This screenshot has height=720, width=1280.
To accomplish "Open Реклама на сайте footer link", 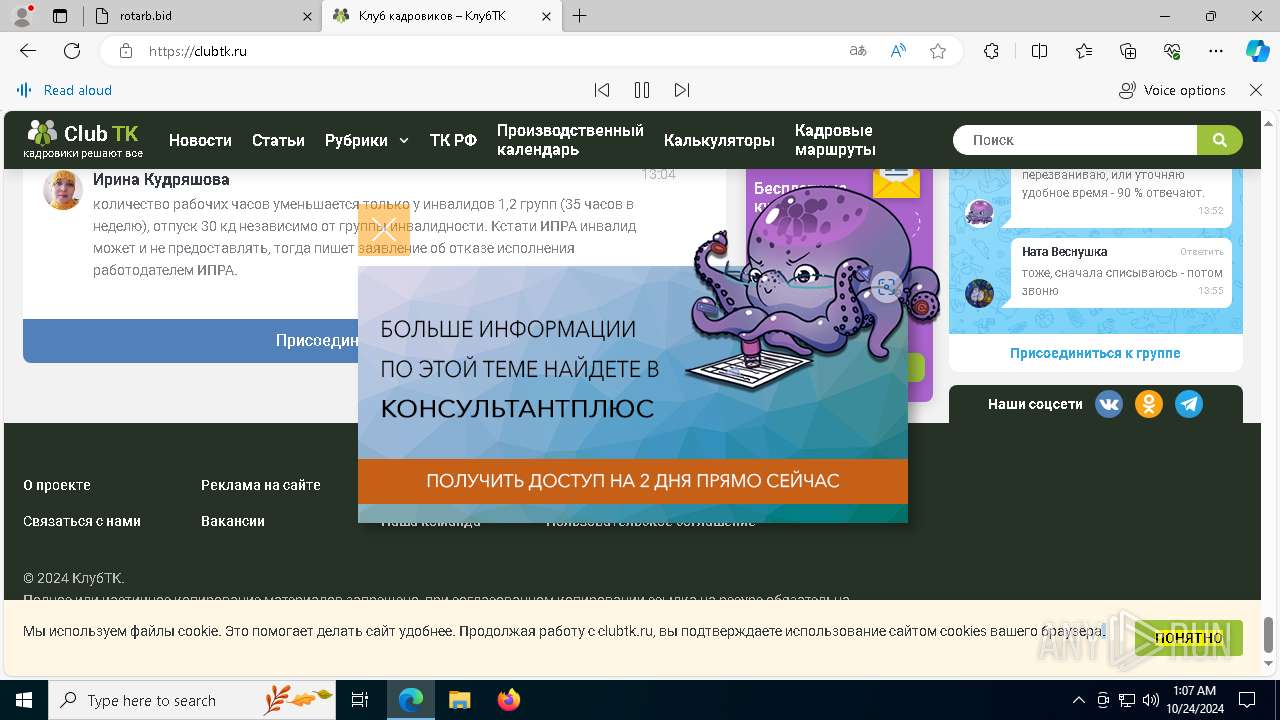I will click(x=261, y=485).
